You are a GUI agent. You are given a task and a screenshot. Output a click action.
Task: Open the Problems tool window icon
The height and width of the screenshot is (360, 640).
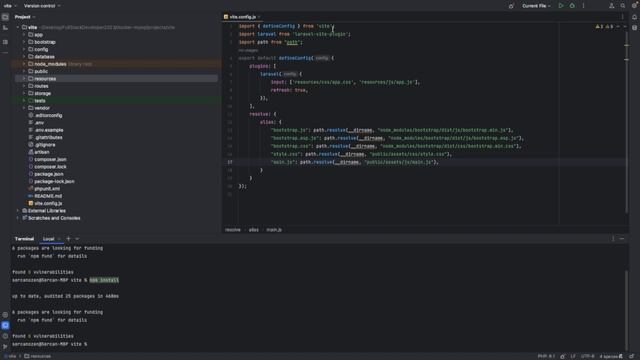(5, 336)
